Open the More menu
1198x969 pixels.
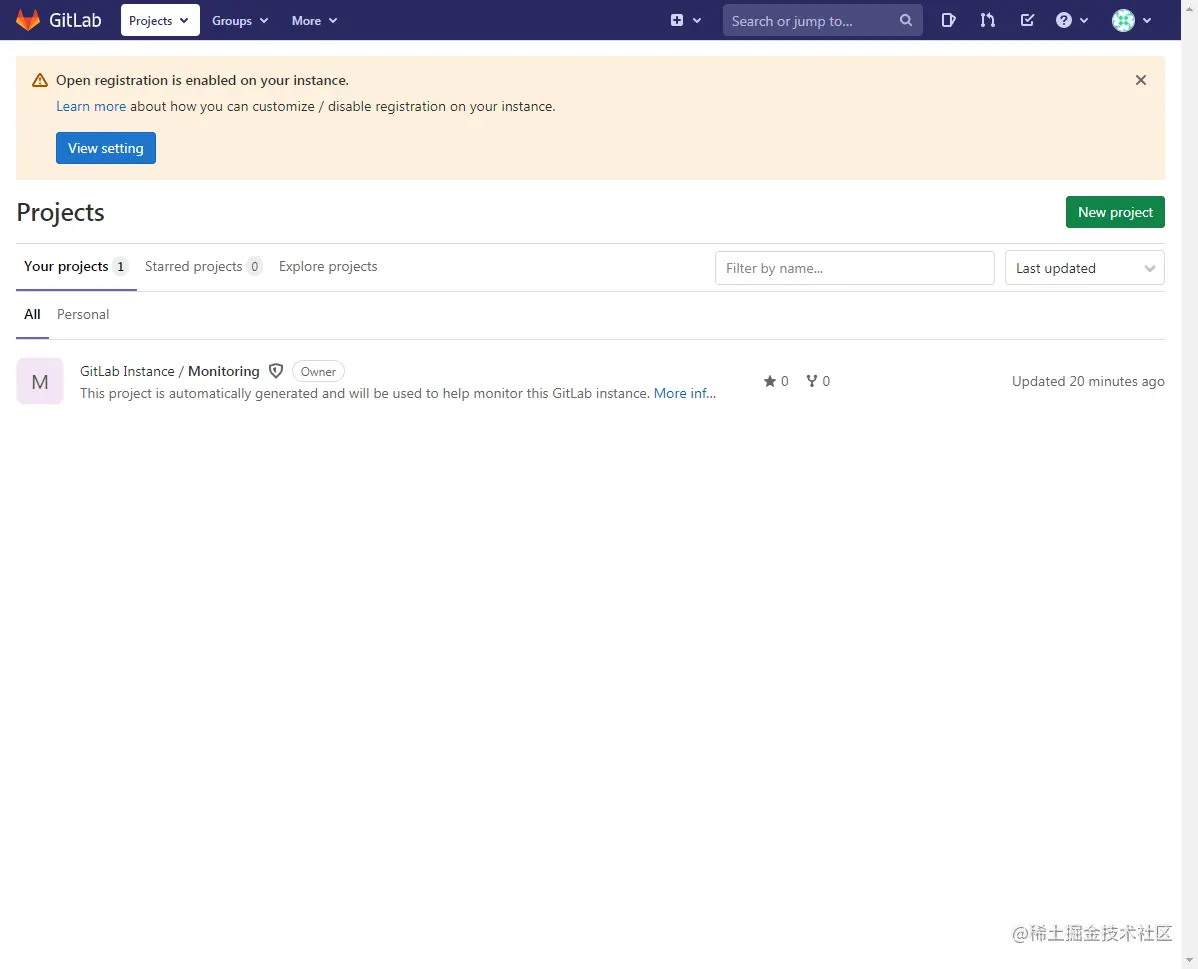point(314,21)
